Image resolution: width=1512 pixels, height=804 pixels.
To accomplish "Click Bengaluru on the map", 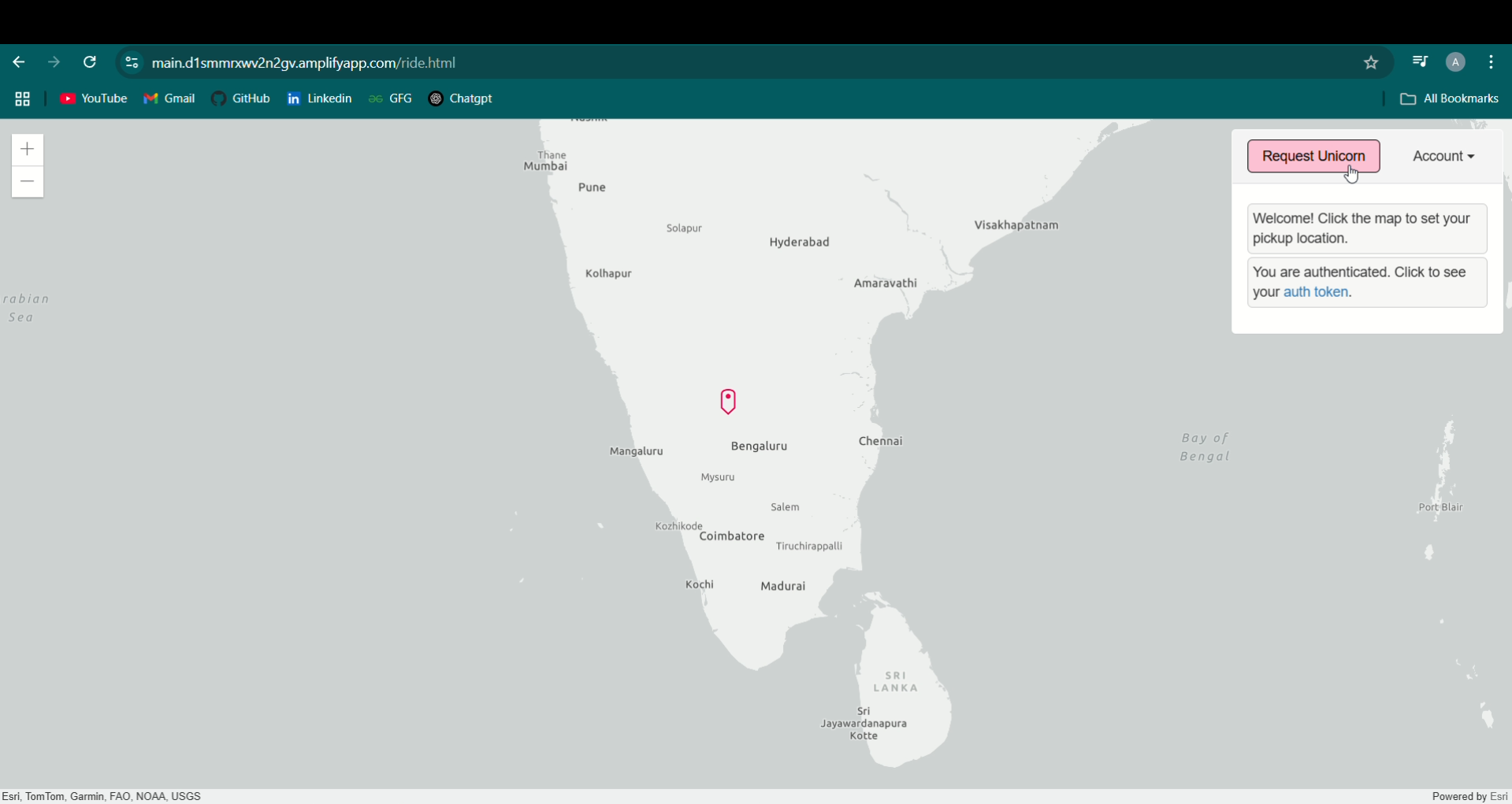I will coord(759,446).
